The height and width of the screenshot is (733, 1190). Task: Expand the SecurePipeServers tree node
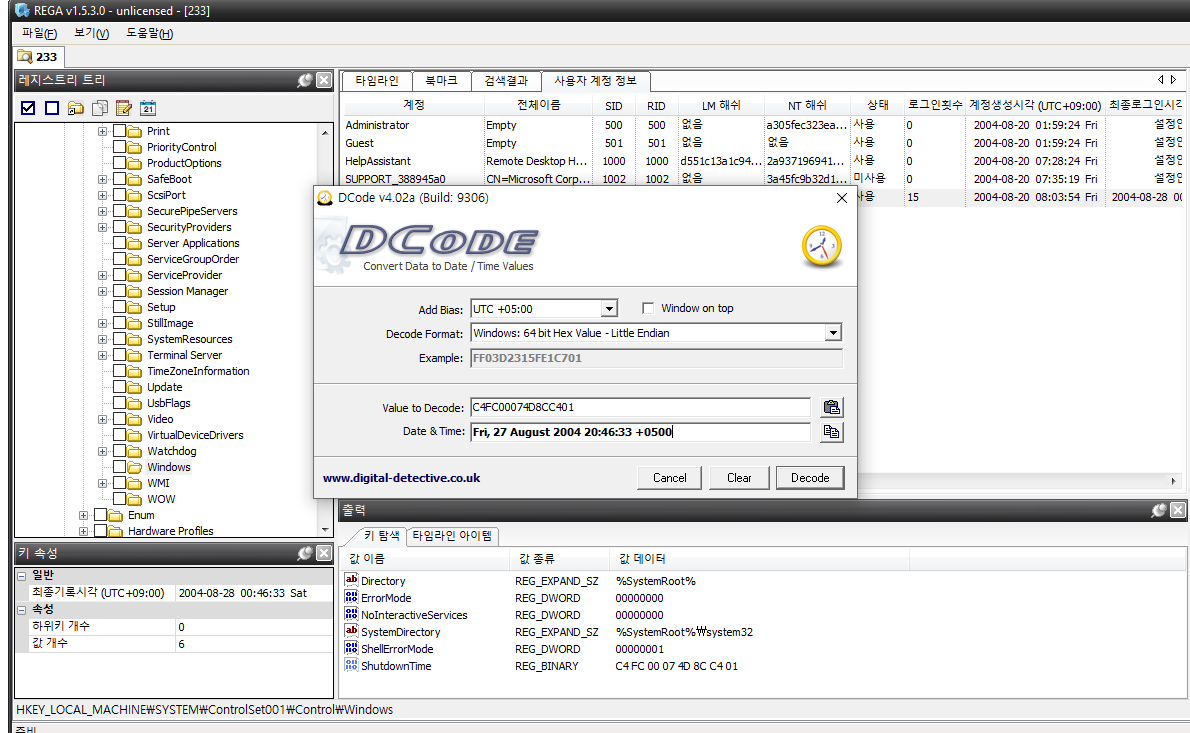tap(102, 211)
